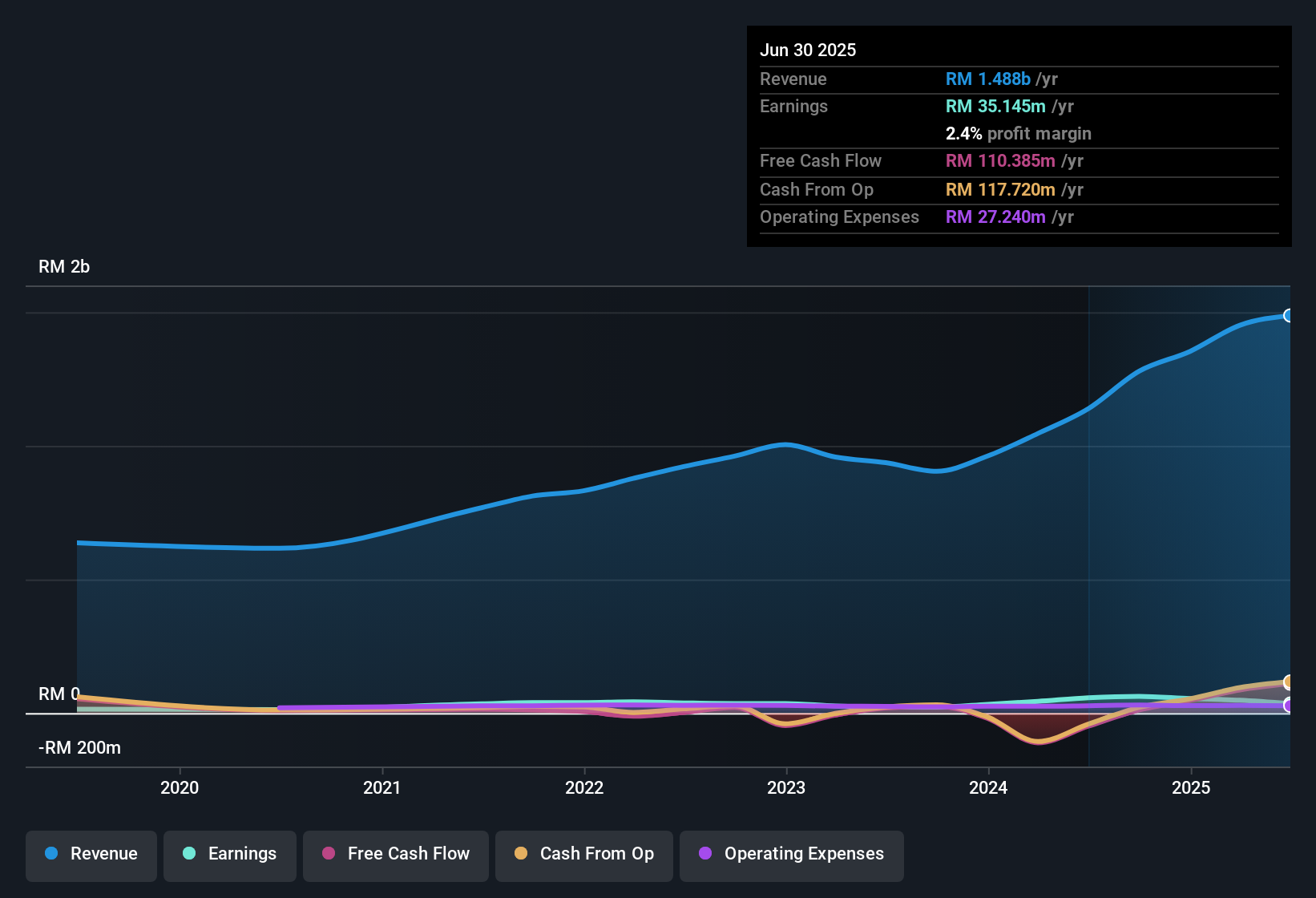The image size is (1316, 898).
Task: Click the 2.4% profit margin text
Action: point(1019,133)
